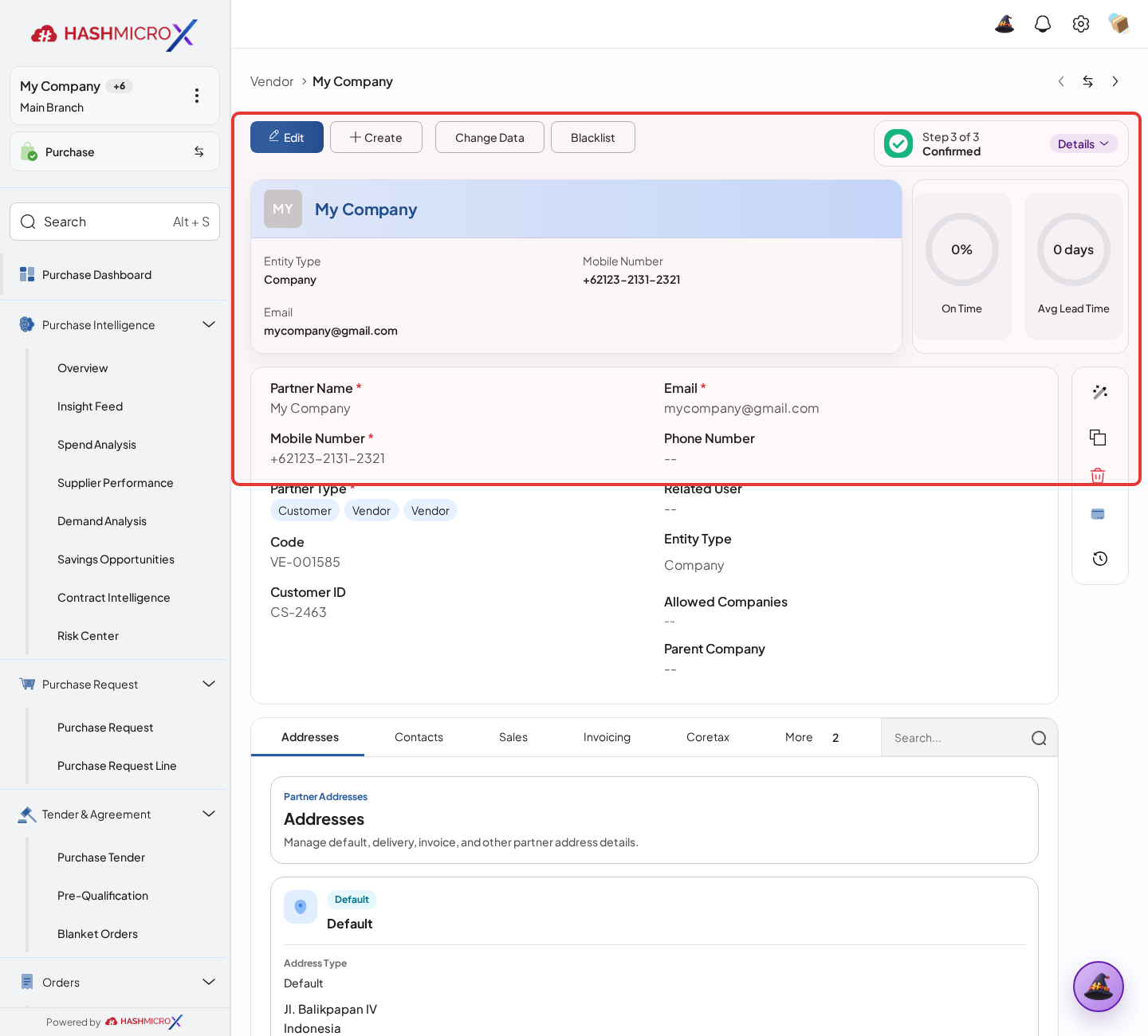
Task: Click the search magnifier in tab search
Action: pyautogui.click(x=1039, y=738)
